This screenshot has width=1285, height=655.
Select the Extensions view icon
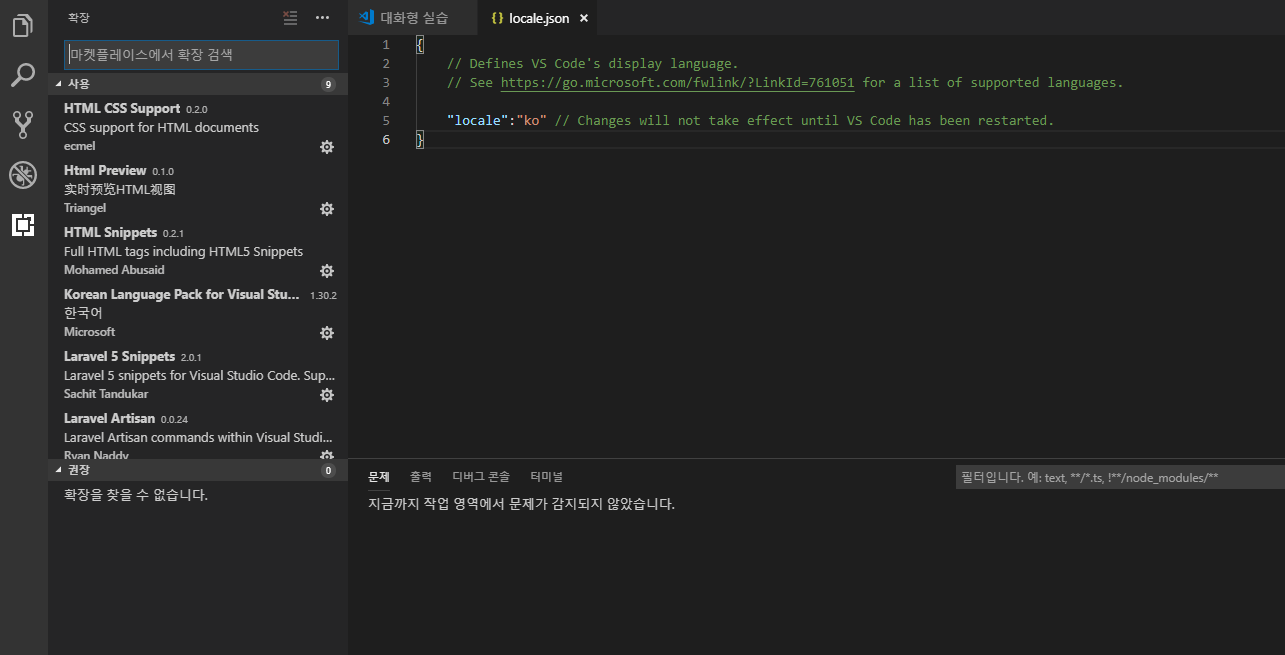[x=23, y=225]
